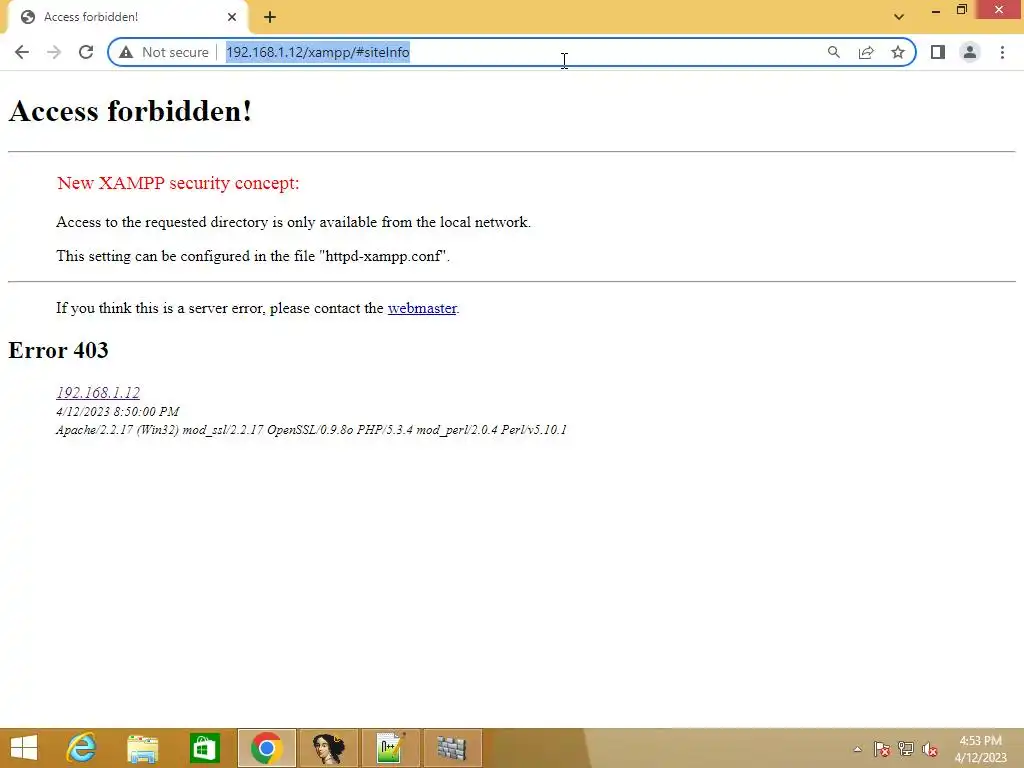Click the 'Error 403' heading
1024x768 pixels.
[x=58, y=351]
